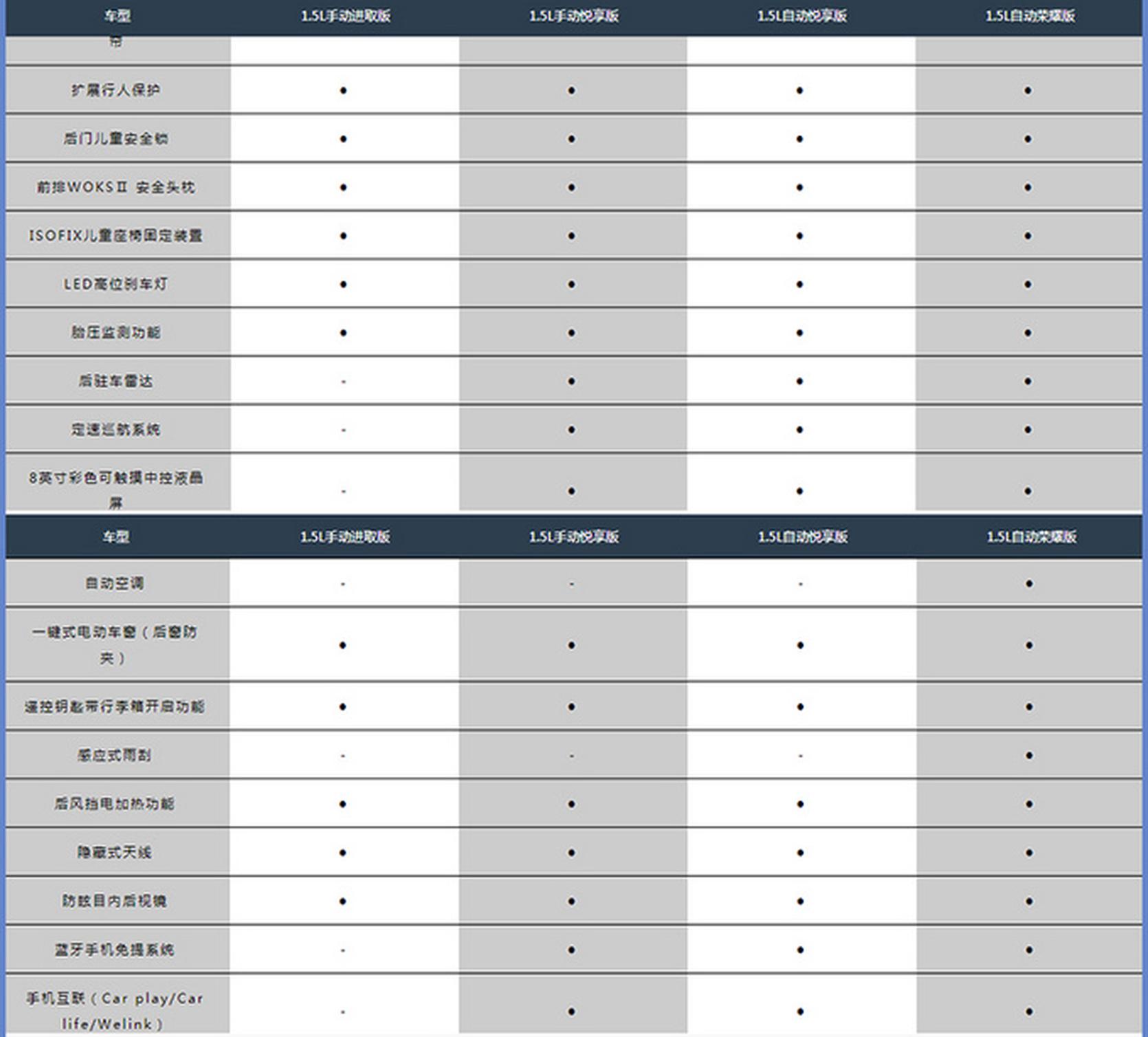This screenshot has width=1148, height=1037.
Task: Click the 隐藏式天线 dot under 1.5L自动悦享版
Action: (x=800, y=853)
